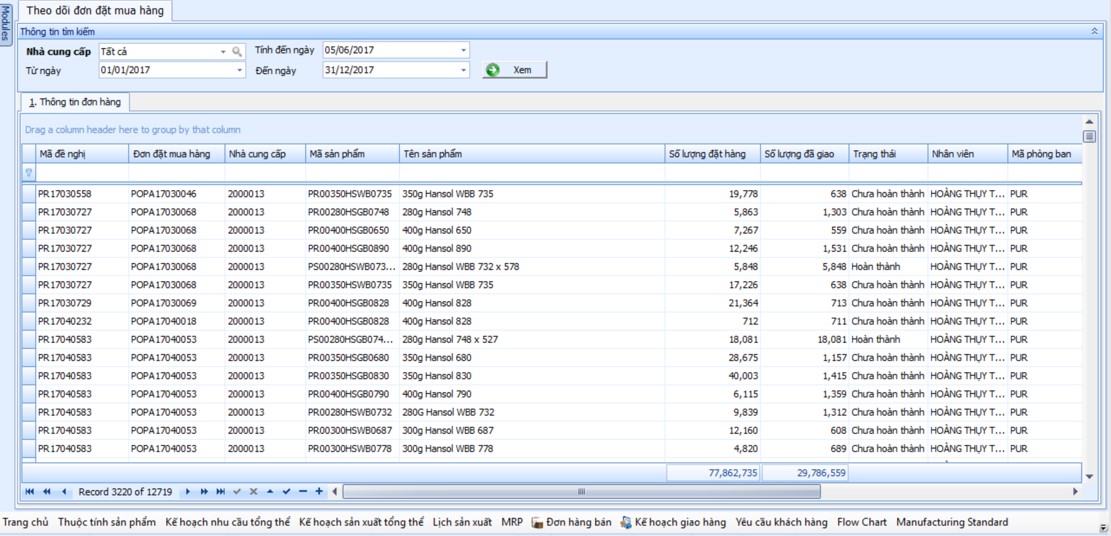
Task: Select row indicator for 300g Hansol WBB 778
Action: [29, 449]
